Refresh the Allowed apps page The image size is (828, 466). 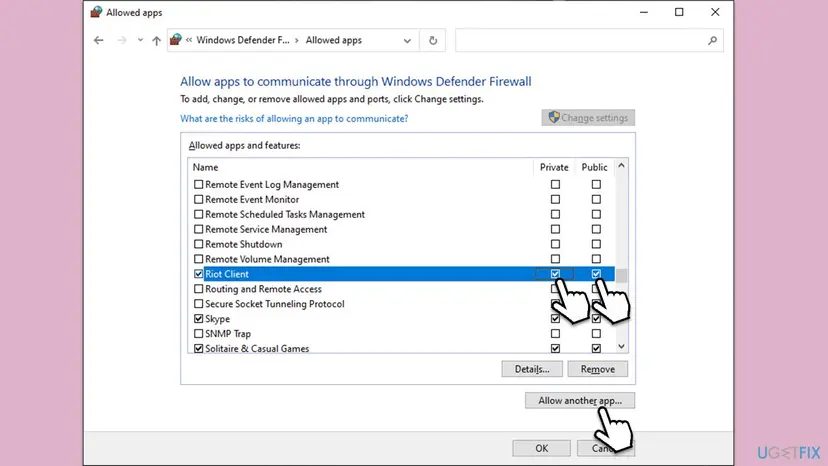[433, 40]
